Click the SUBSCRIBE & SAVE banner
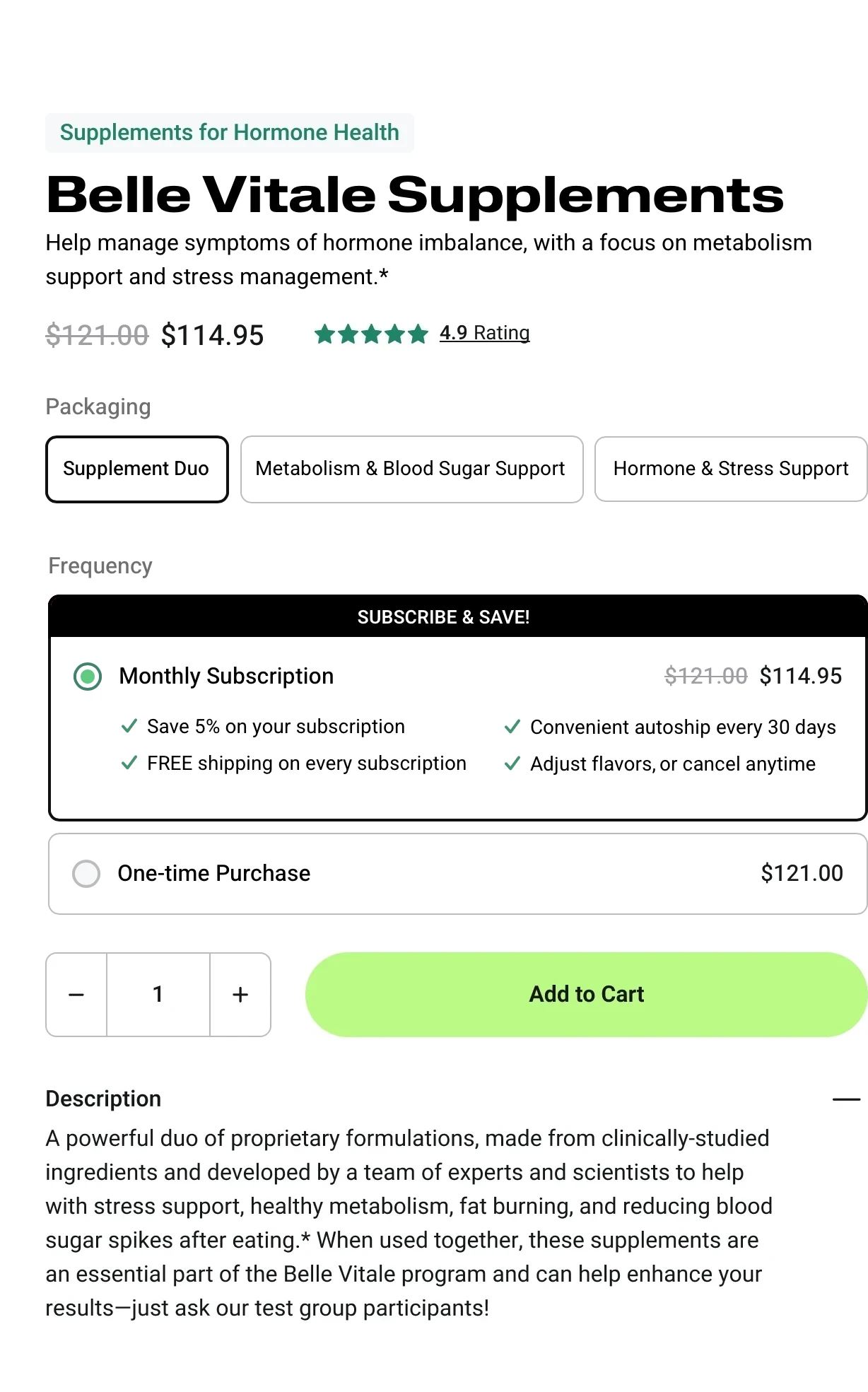Viewport: 868px width, 1392px height. (x=444, y=616)
